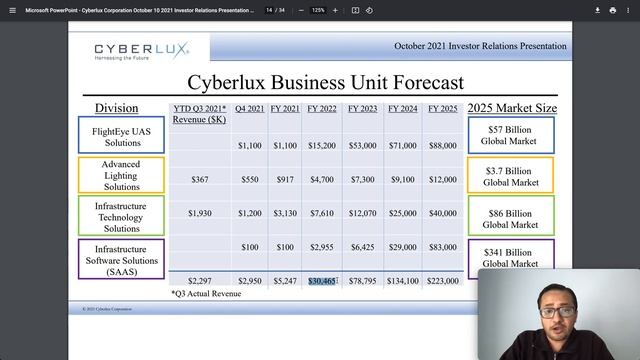Viewport: 640px width, 360px height.
Task: Click the $917 lighting FY 2021 value
Action: pos(285,179)
